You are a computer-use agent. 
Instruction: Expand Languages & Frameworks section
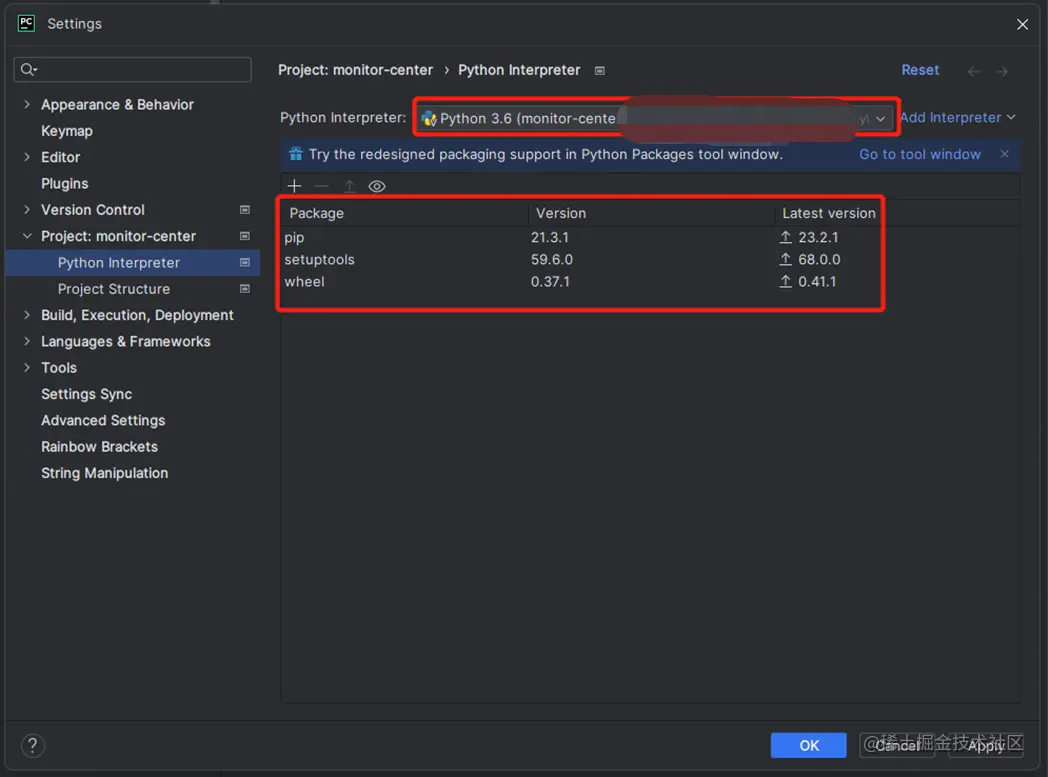[x=27, y=341]
